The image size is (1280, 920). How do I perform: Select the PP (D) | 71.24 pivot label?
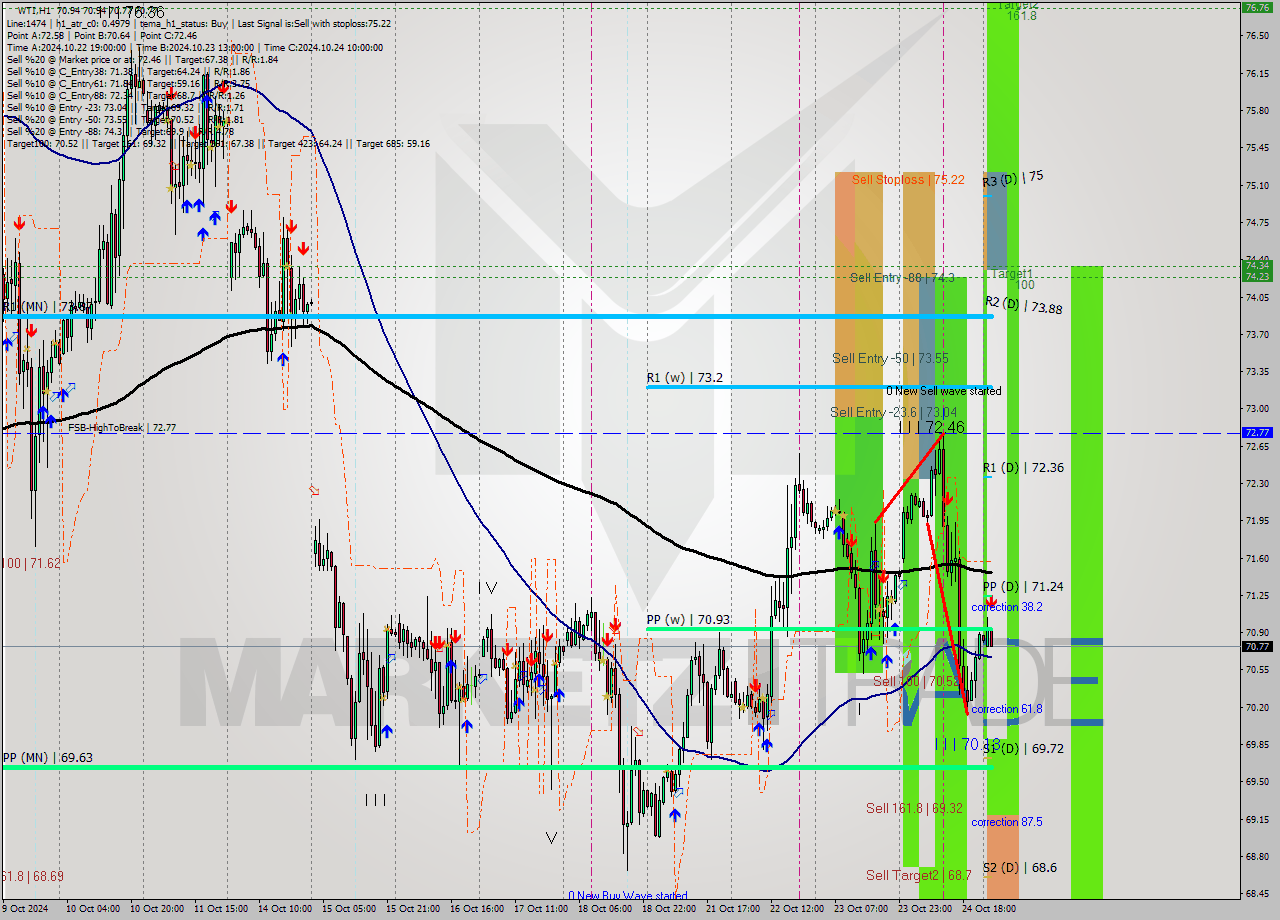(1022, 587)
